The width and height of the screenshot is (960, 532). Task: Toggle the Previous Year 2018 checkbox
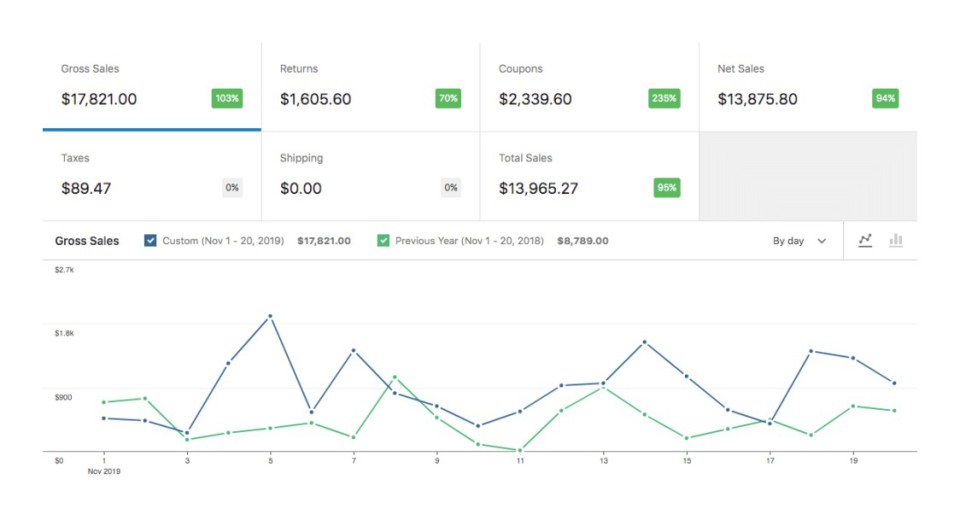(383, 241)
